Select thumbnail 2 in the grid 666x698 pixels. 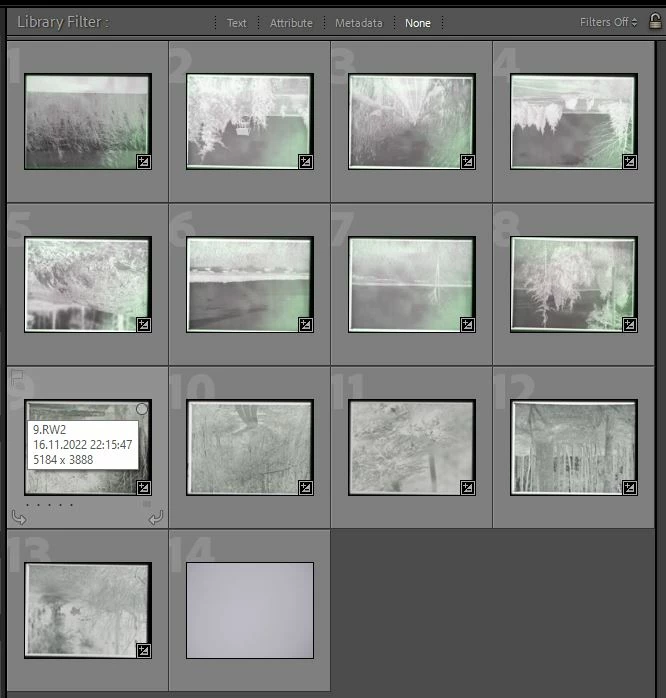(250, 122)
